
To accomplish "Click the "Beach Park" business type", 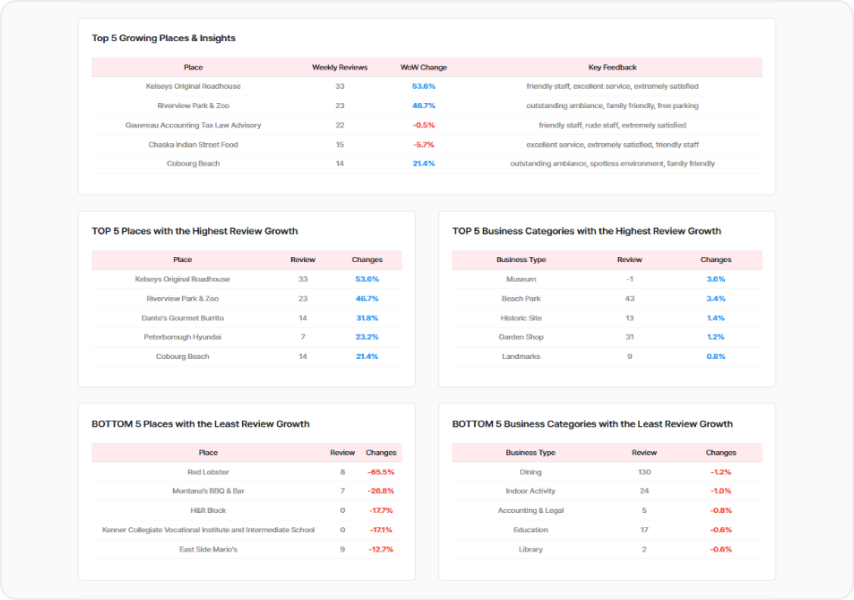I will point(521,299).
